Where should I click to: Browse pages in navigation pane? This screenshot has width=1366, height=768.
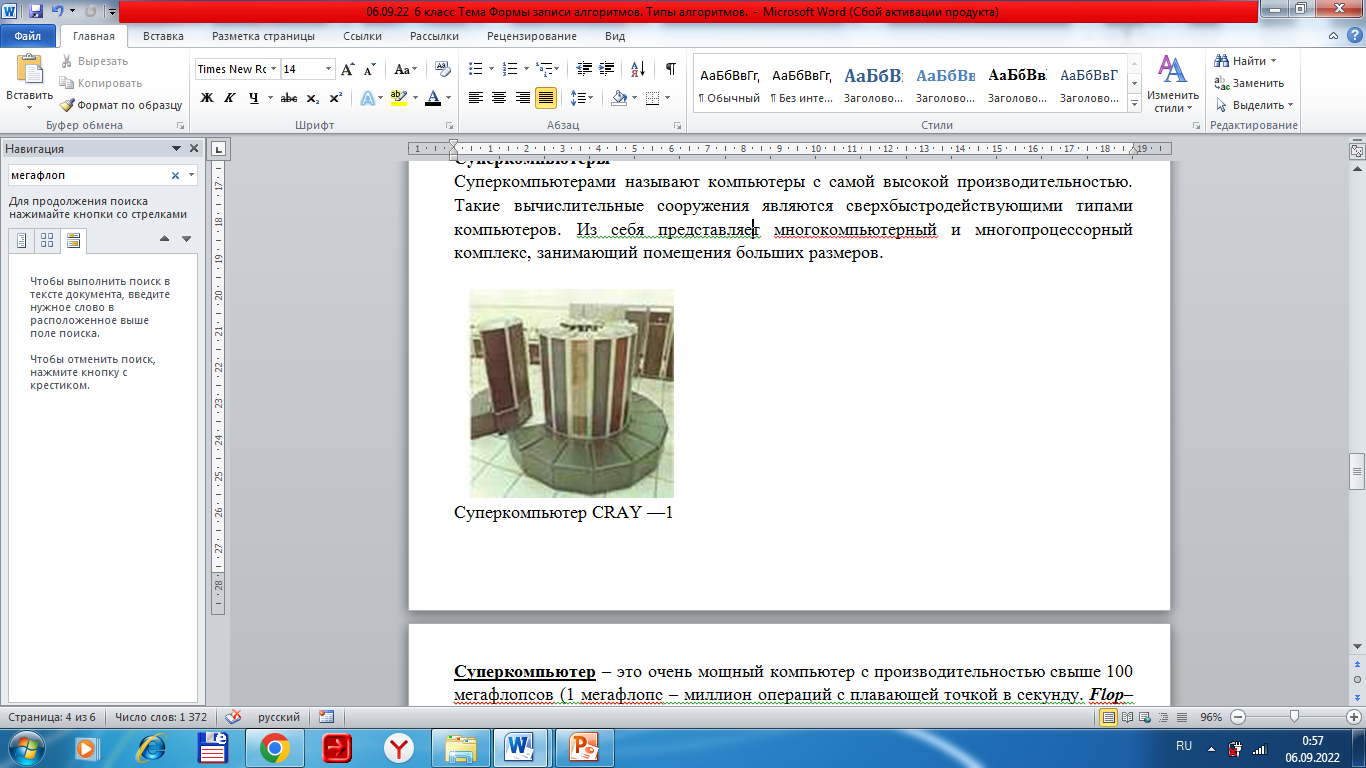click(x=47, y=240)
